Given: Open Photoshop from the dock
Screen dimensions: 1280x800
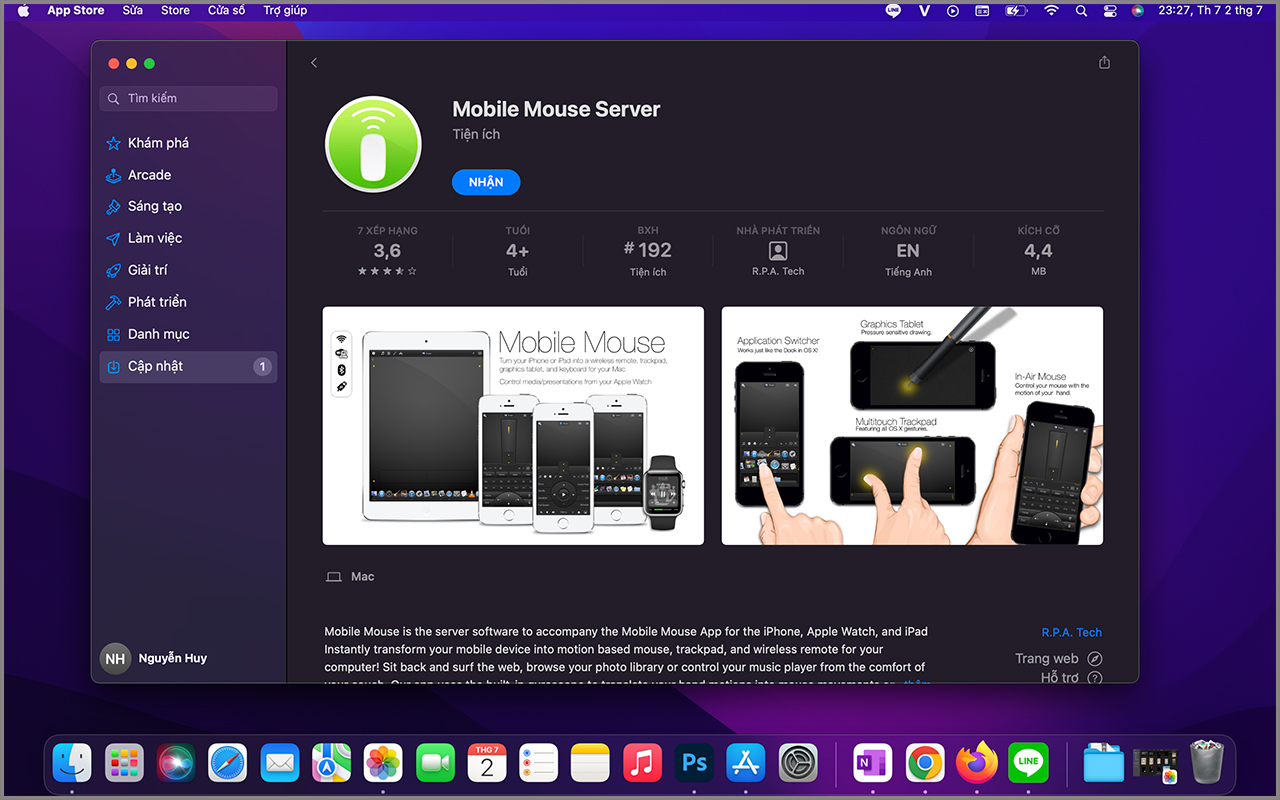Looking at the screenshot, I should click(x=694, y=763).
